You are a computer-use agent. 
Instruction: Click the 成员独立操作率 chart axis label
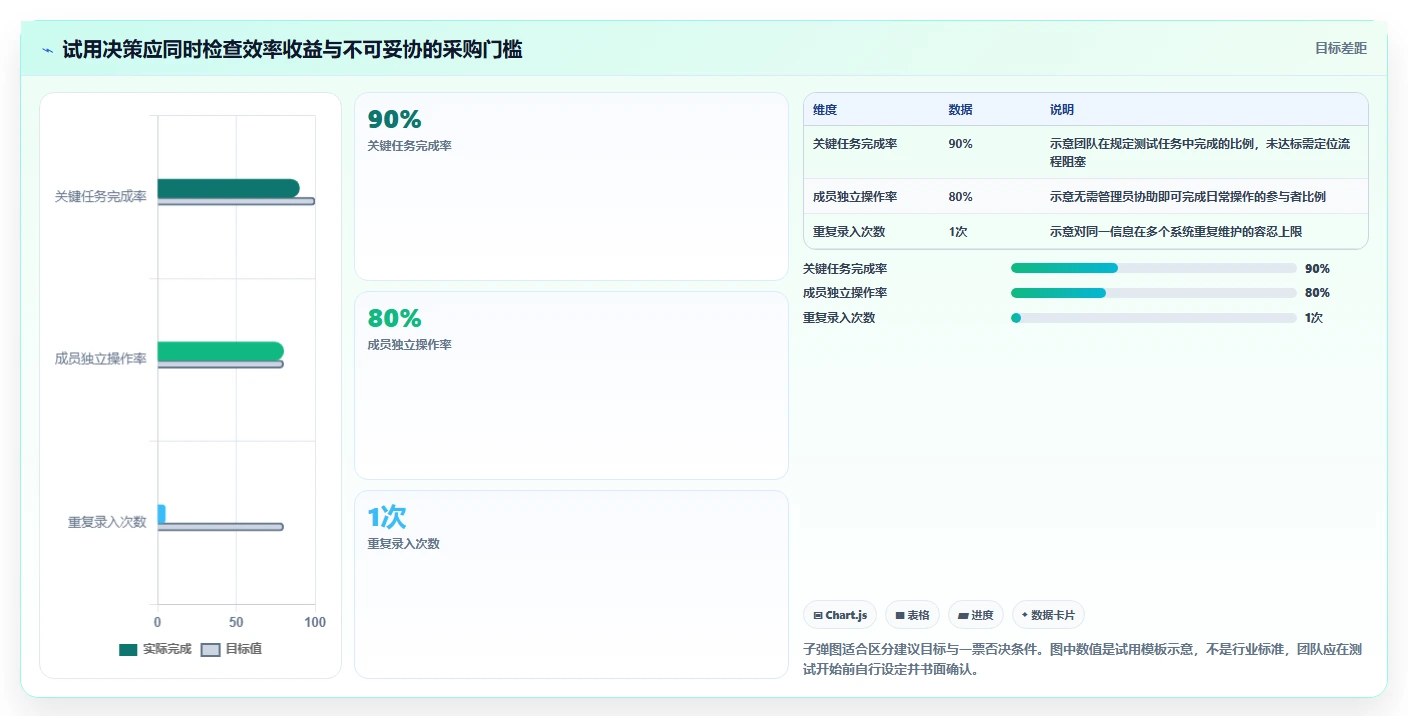(x=101, y=359)
